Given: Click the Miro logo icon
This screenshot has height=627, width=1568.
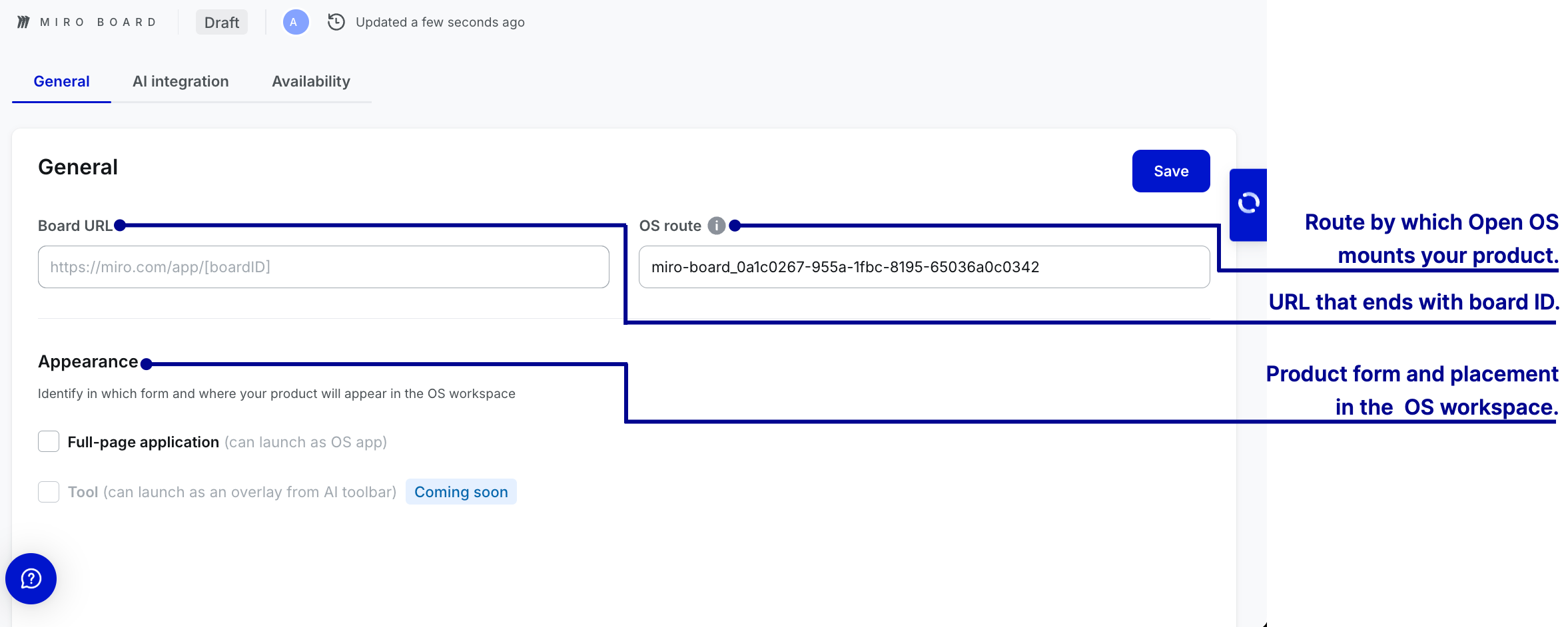Looking at the screenshot, I should point(23,22).
